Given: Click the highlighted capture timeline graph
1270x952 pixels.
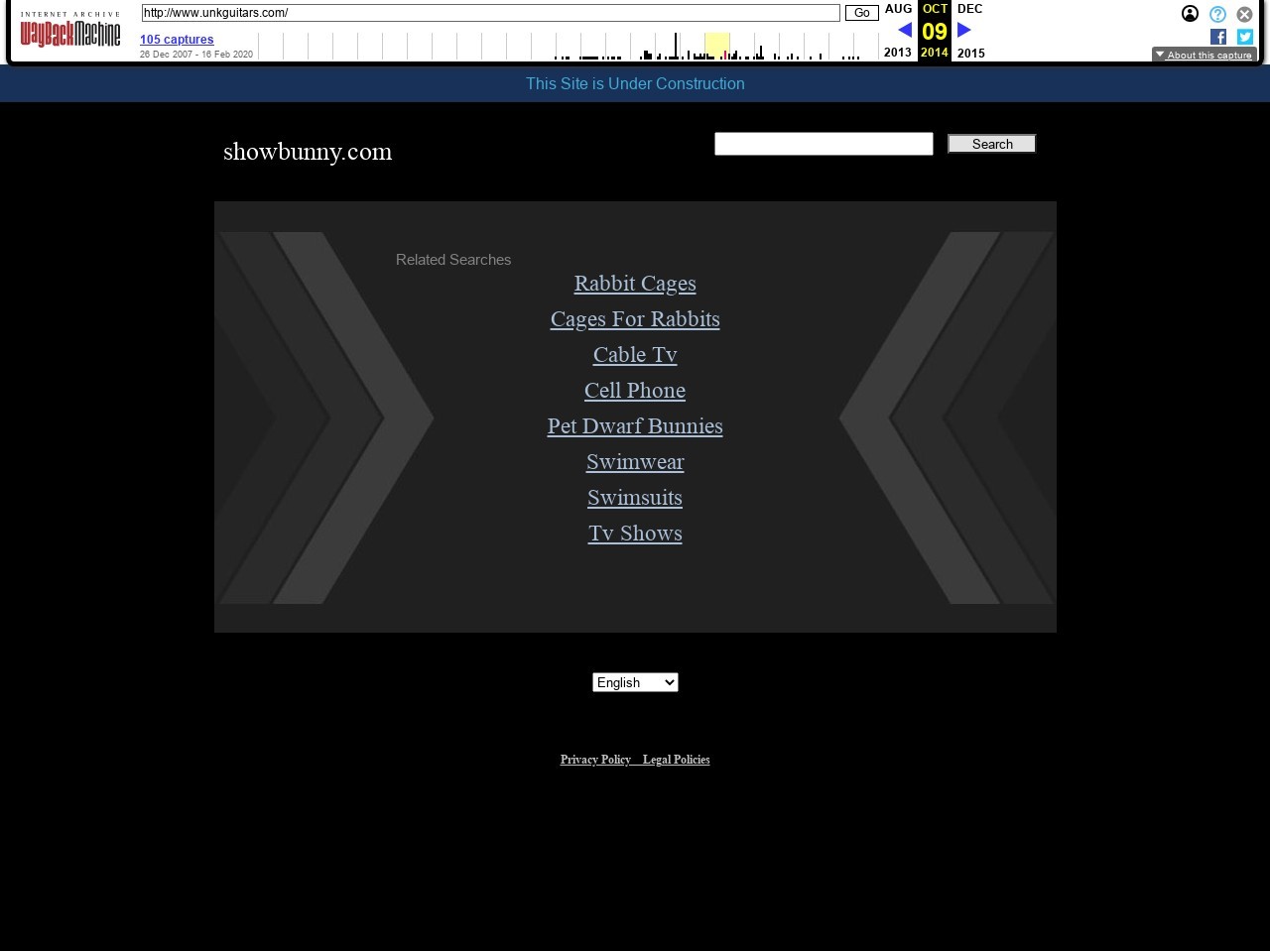Looking at the screenshot, I should 716,46.
